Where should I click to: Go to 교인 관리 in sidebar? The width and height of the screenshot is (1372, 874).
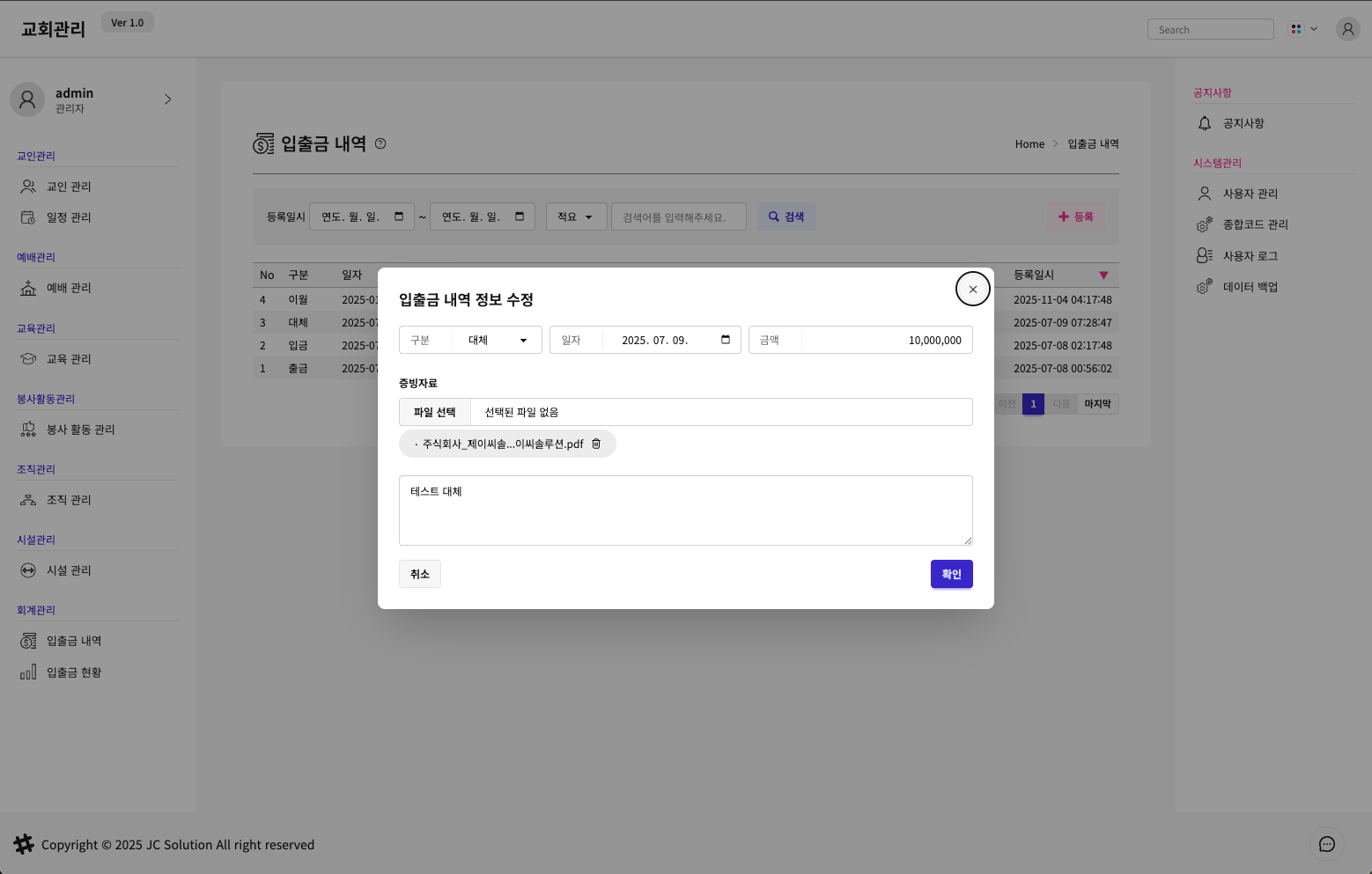(69, 187)
